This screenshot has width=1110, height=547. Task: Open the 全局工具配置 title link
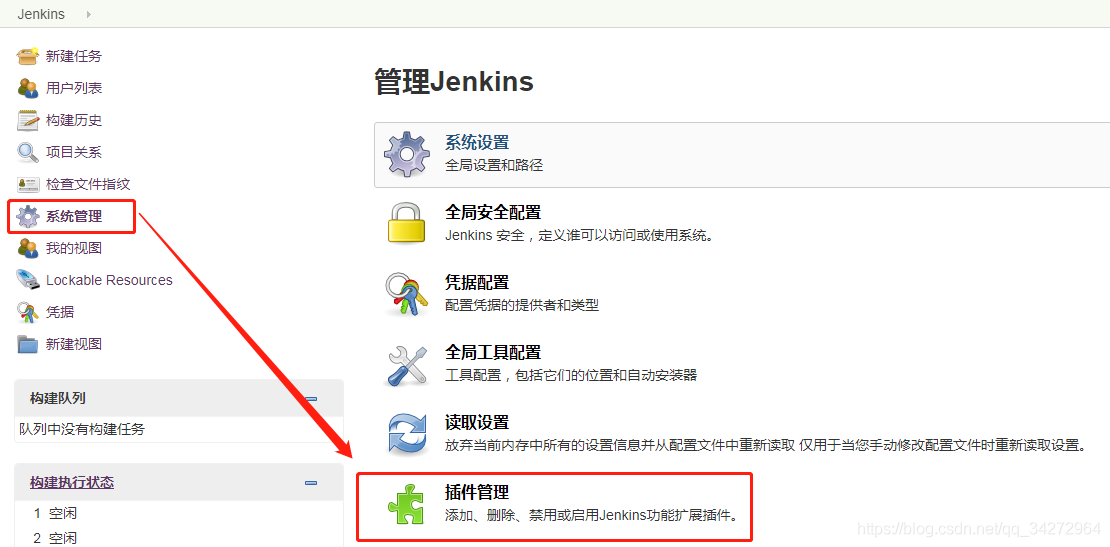point(493,352)
